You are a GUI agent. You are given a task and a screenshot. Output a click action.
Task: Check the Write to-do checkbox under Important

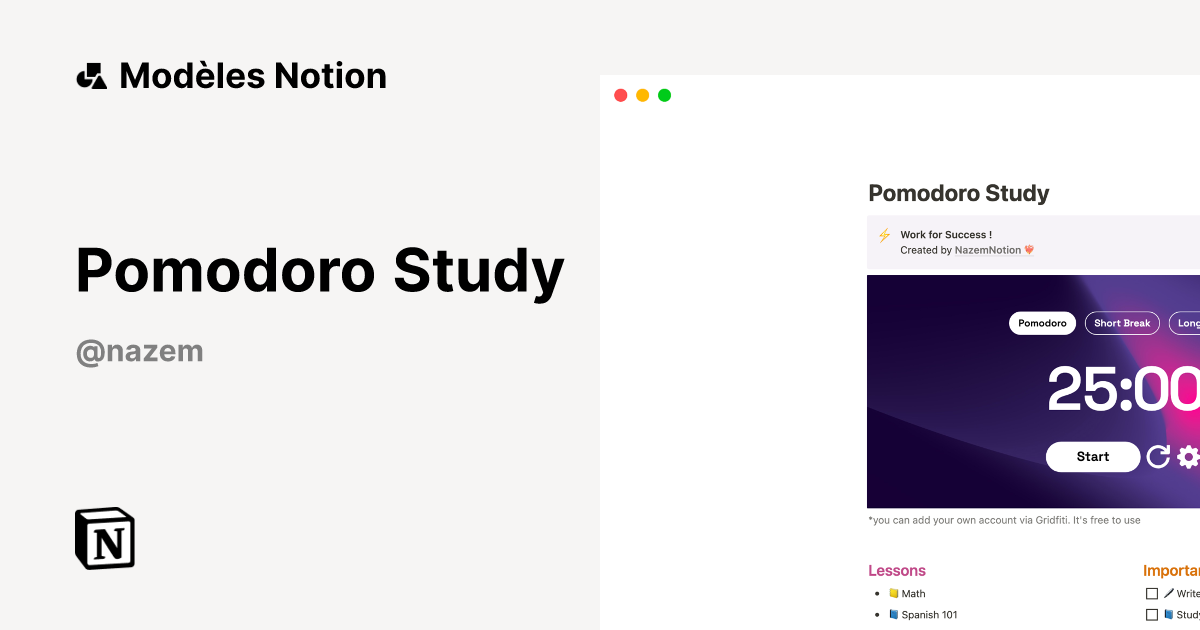point(1152,593)
